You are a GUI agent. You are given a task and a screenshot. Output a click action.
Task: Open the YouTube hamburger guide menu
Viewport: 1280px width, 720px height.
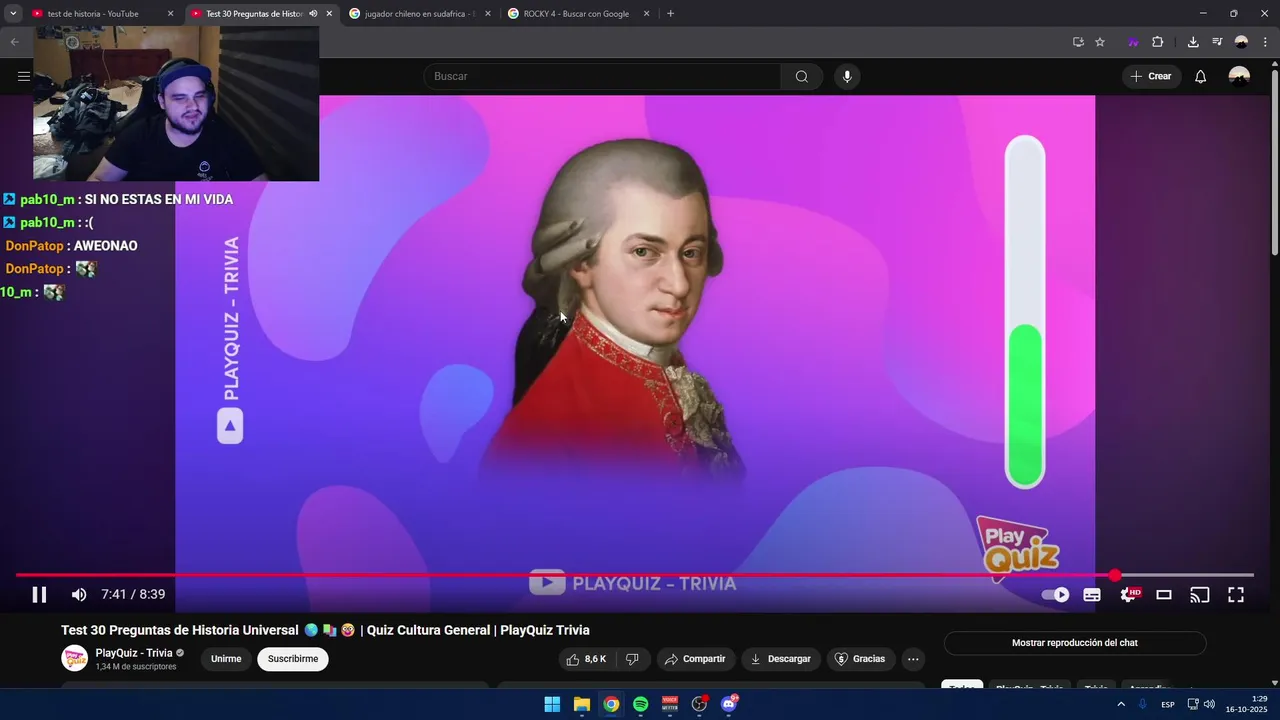24,76
